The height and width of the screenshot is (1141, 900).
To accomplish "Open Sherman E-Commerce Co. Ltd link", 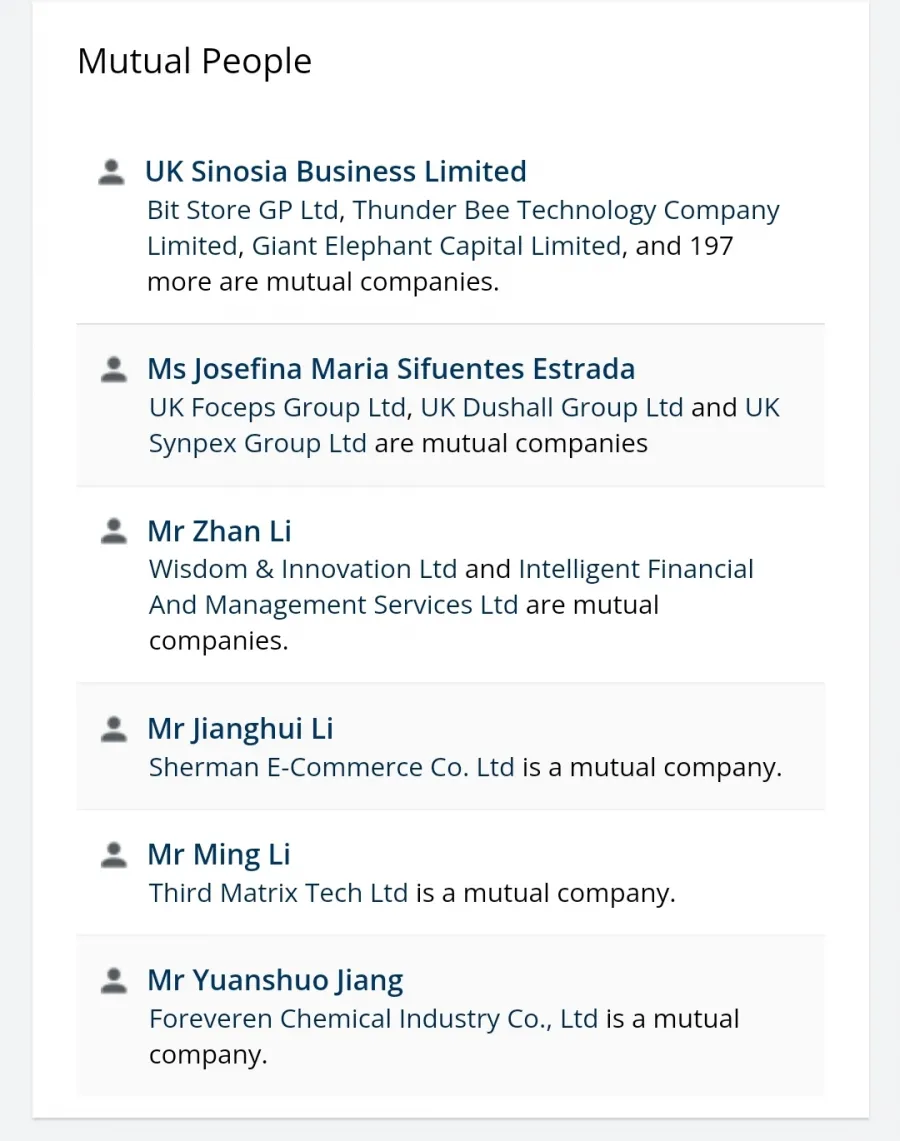I will point(332,767).
